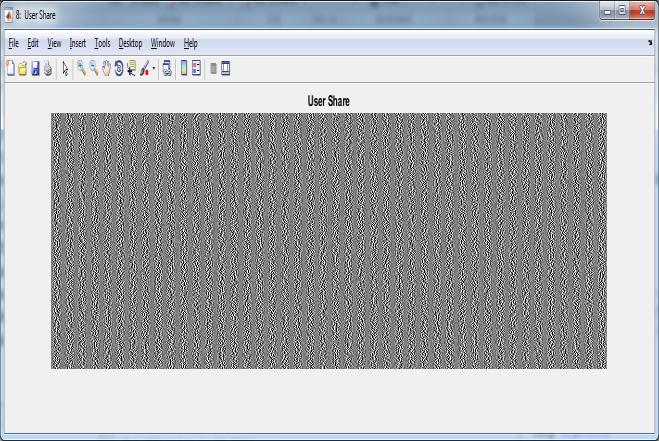Open the Help menu
This screenshot has width=659, height=441.
tap(190, 43)
